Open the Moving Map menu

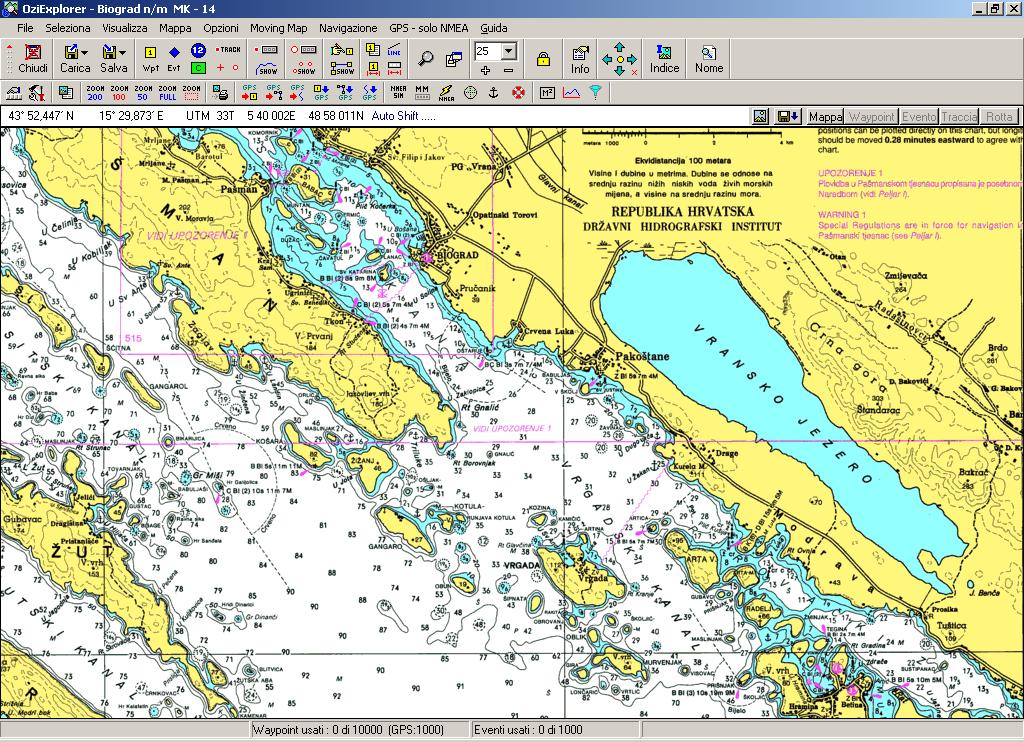(x=278, y=28)
